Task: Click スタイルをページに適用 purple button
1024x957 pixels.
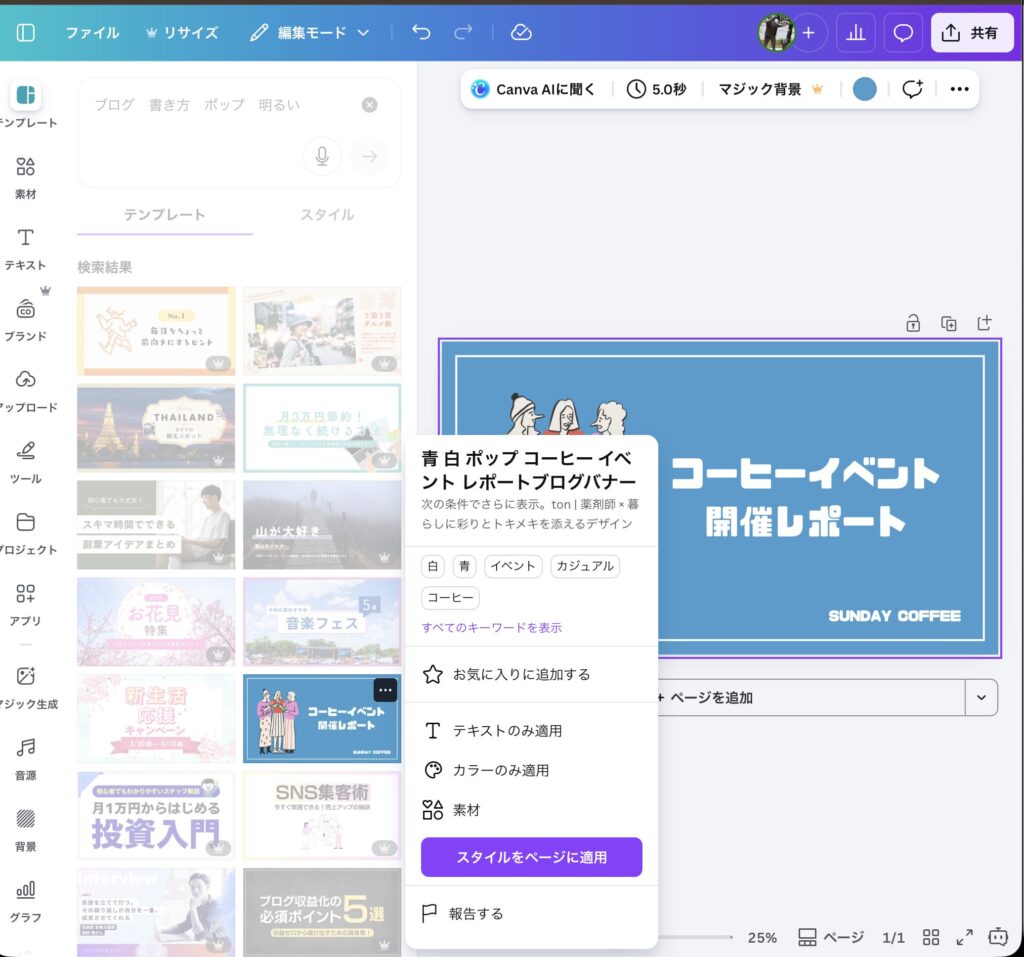Action: [x=531, y=857]
